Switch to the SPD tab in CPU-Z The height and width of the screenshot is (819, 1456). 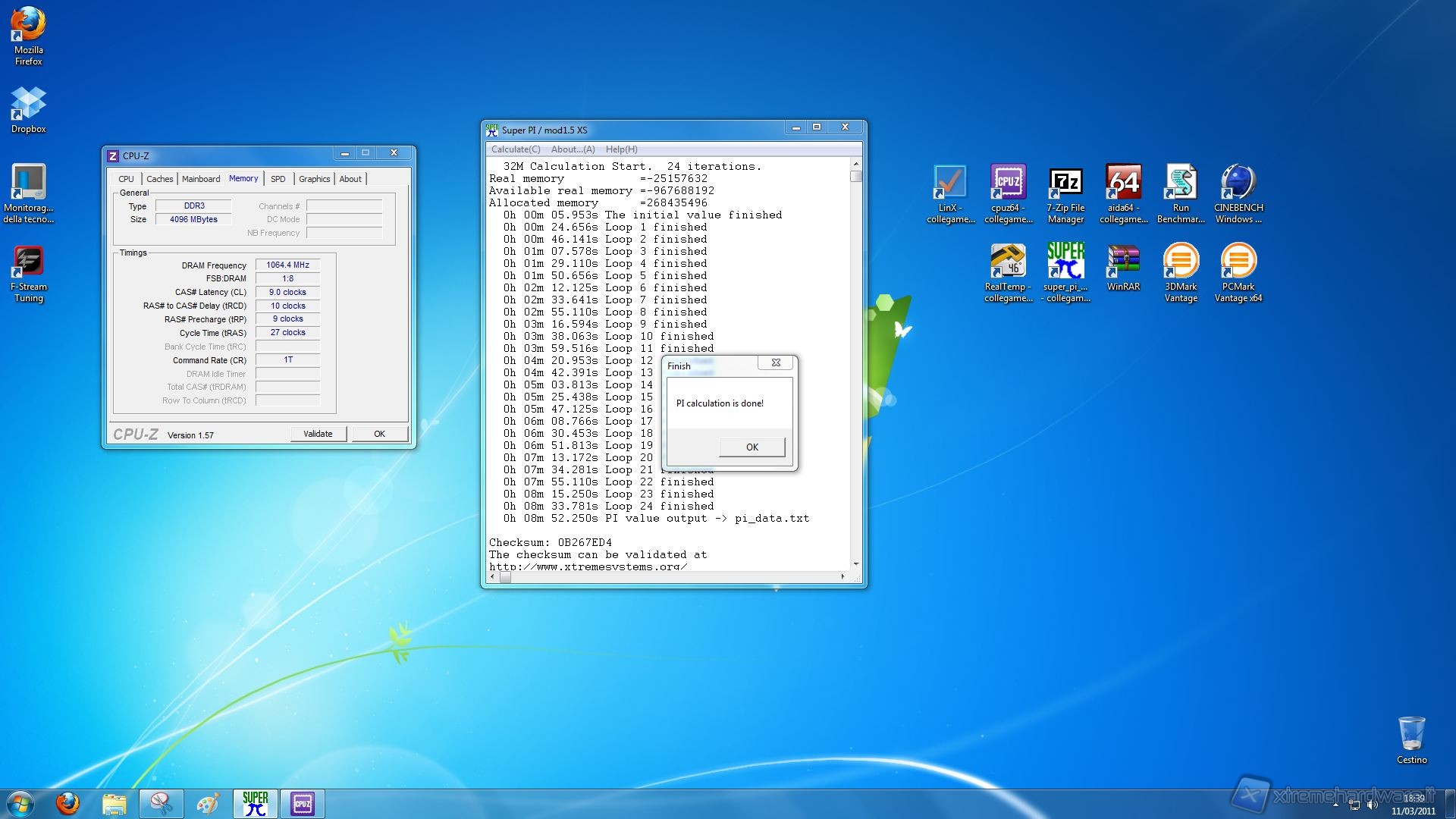click(x=278, y=179)
